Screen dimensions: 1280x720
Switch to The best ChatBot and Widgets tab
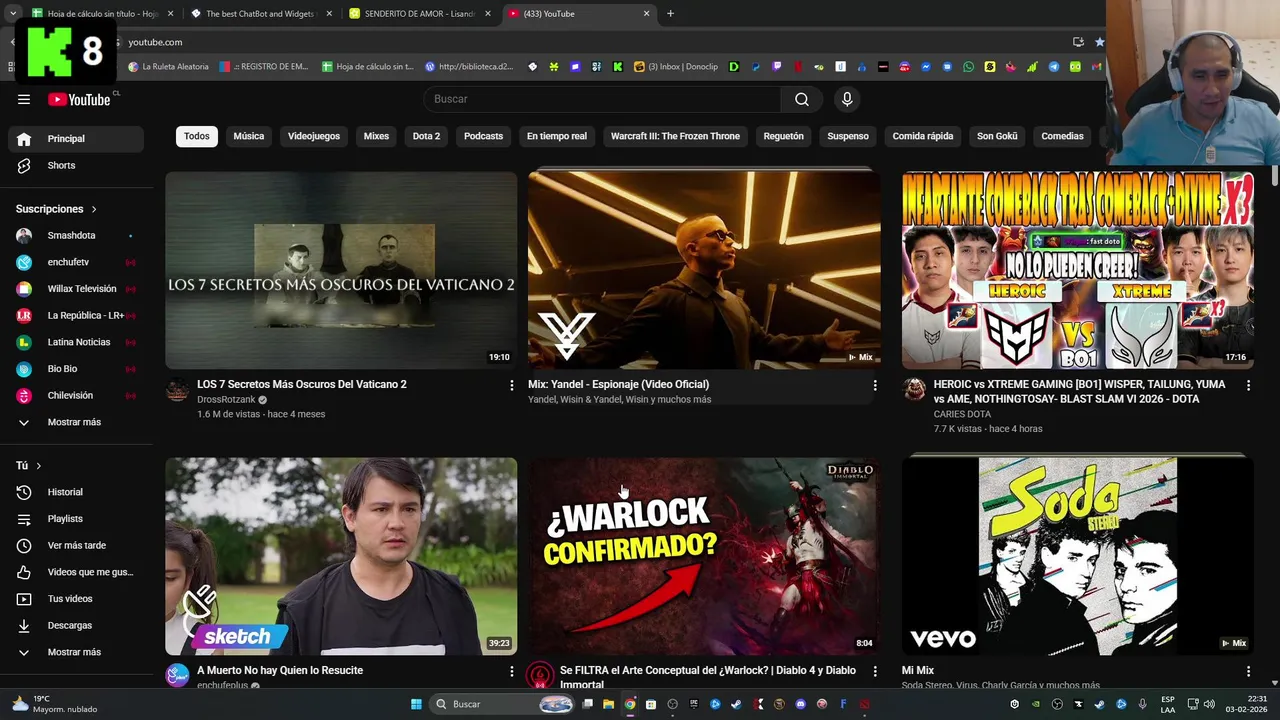click(x=260, y=14)
